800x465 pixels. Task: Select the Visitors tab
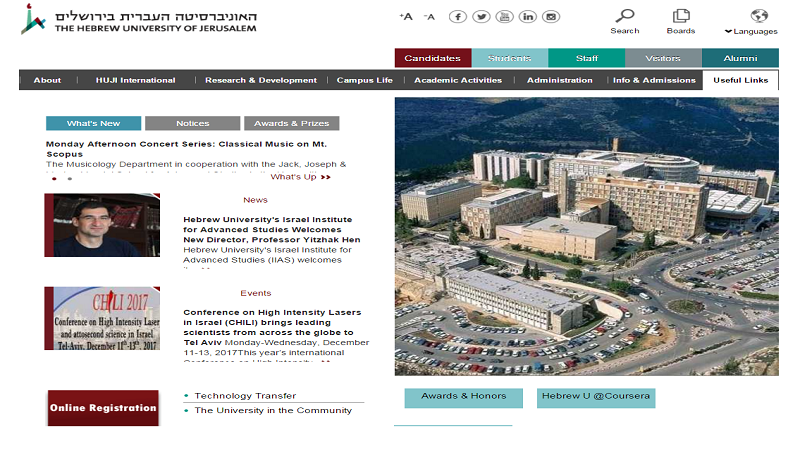pyautogui.click(x=663, y=58)
